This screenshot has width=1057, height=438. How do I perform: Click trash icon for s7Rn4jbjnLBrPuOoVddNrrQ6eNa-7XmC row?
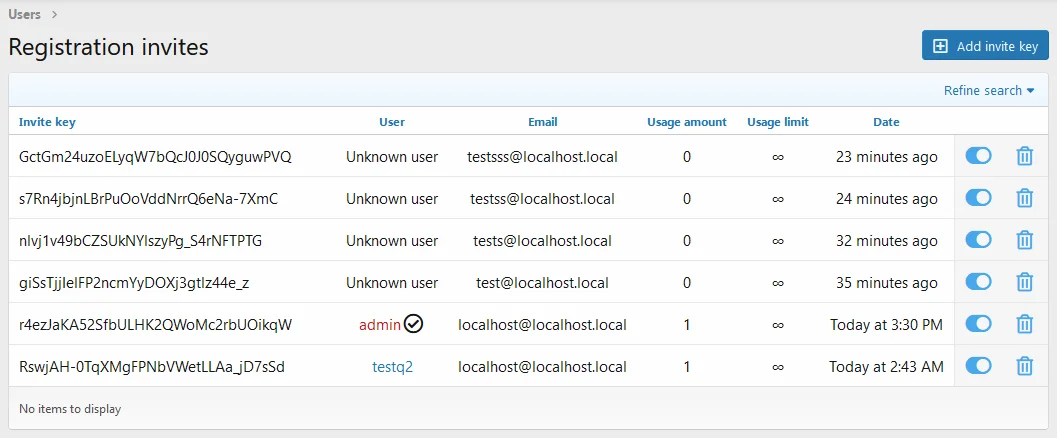pyautogui.click(x=1024, y=199)
